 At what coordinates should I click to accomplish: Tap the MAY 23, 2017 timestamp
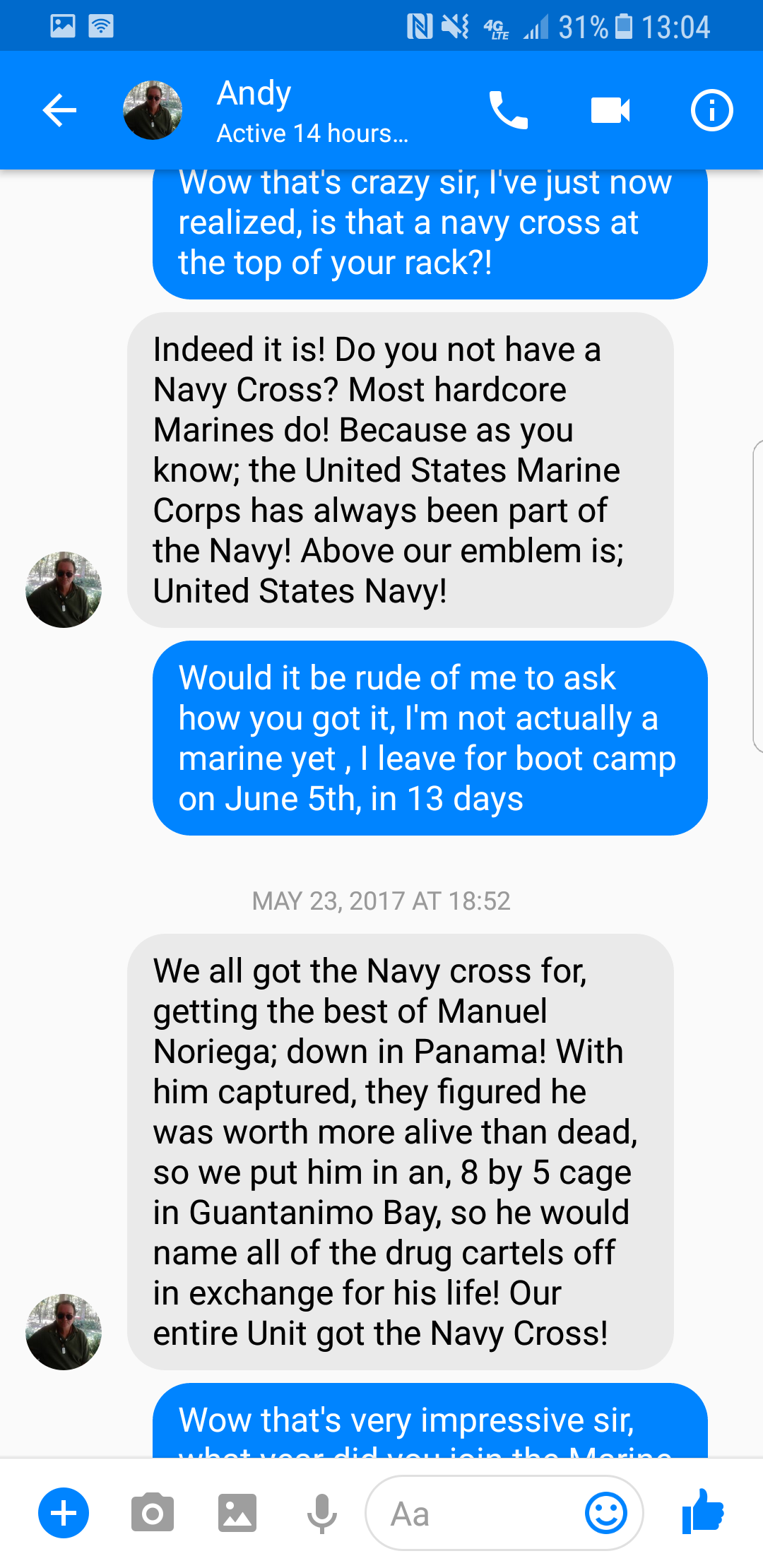click(381, 901)
